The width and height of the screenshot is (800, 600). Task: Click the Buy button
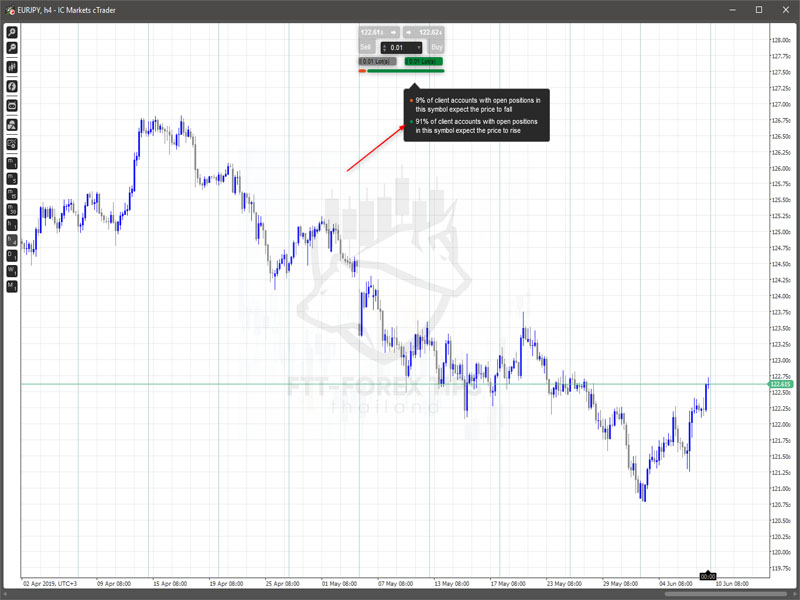tap(437, 47)
